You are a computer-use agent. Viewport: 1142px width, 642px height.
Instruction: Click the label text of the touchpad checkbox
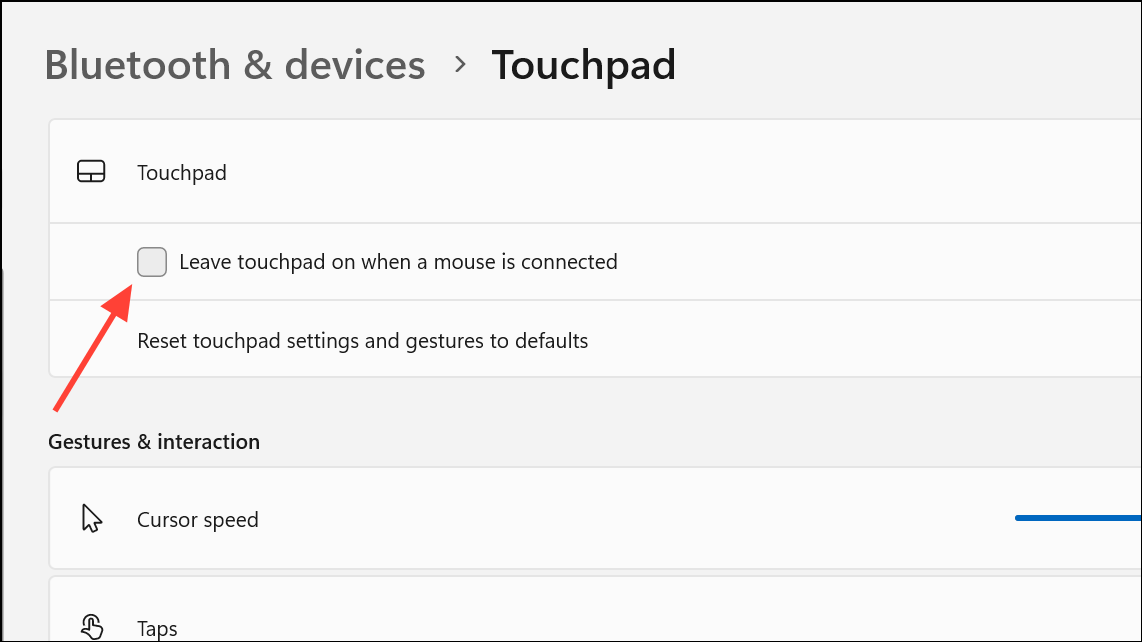point(398,261)
